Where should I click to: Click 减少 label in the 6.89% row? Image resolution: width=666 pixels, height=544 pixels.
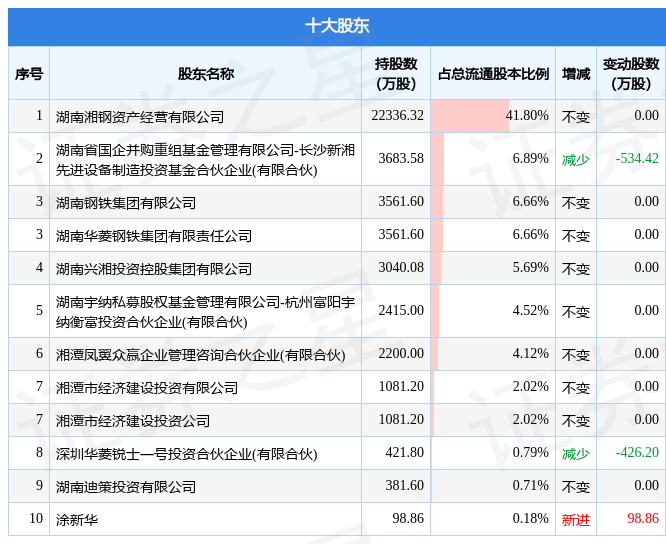click(x=576, y=160)
